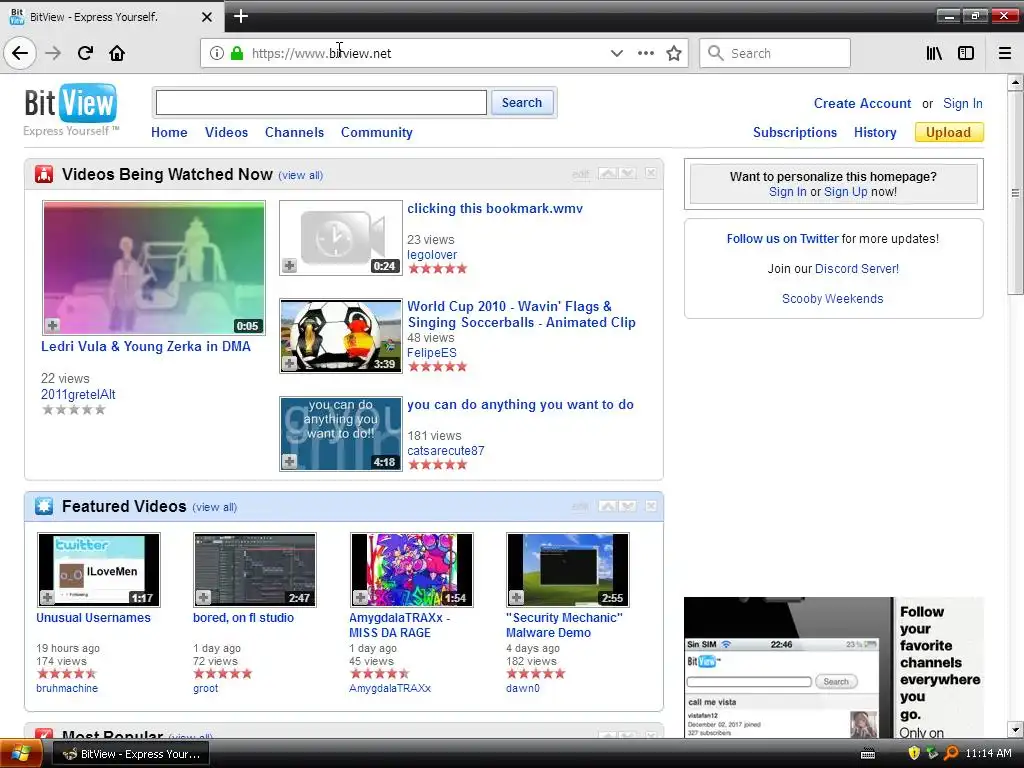Close the Videos Being Watched Now module

650,173
